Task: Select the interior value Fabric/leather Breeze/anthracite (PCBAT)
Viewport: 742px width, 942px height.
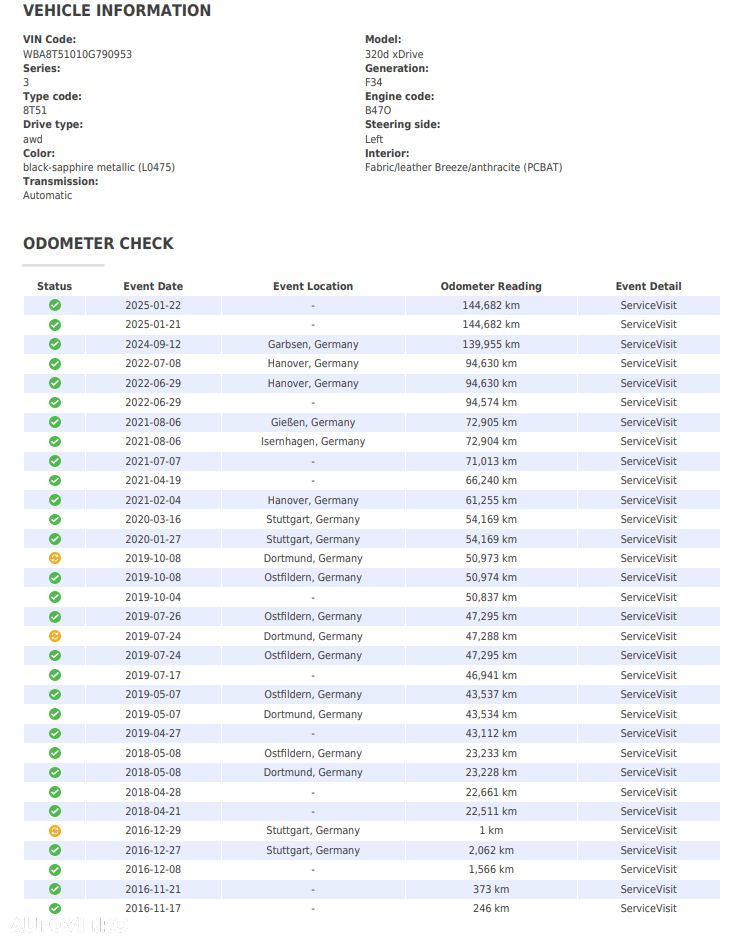Action: pos(464,168)
